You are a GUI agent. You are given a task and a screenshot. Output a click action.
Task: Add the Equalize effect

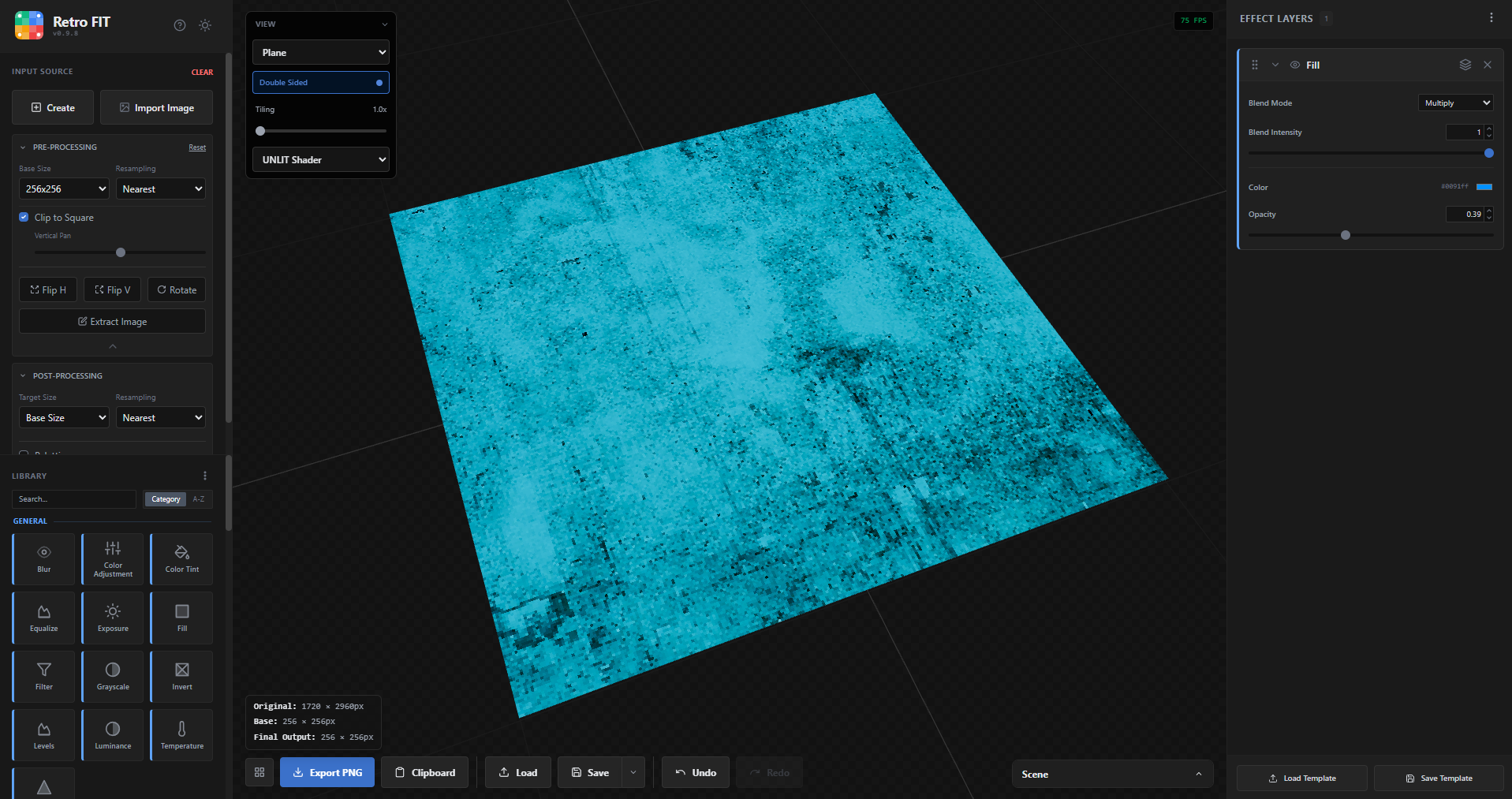(x=44, y=618)
